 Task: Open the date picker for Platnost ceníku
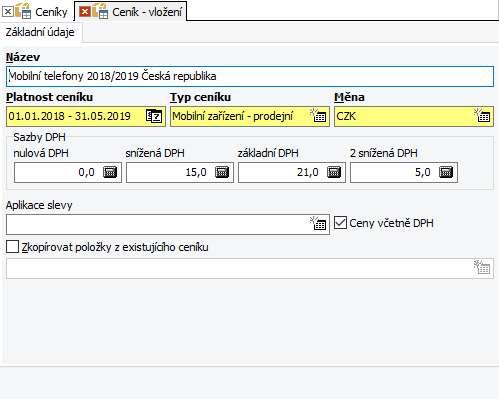154,116
